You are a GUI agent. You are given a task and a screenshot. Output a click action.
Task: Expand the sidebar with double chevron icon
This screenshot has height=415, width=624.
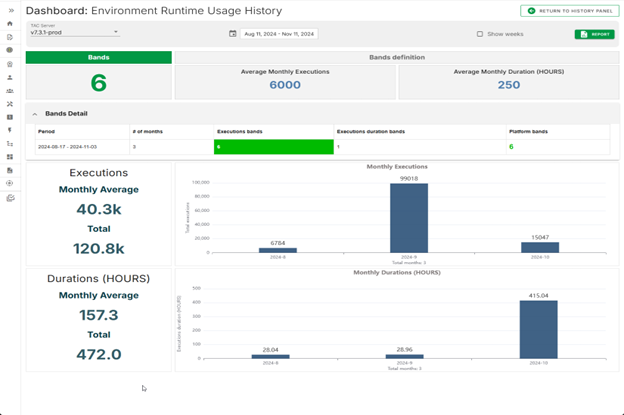tap(10, 10)
